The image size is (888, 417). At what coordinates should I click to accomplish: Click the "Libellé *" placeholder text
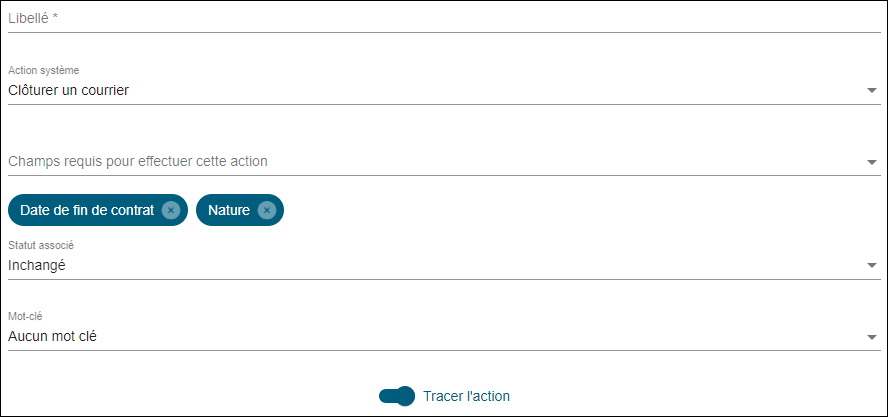click(x=33, y=19)
